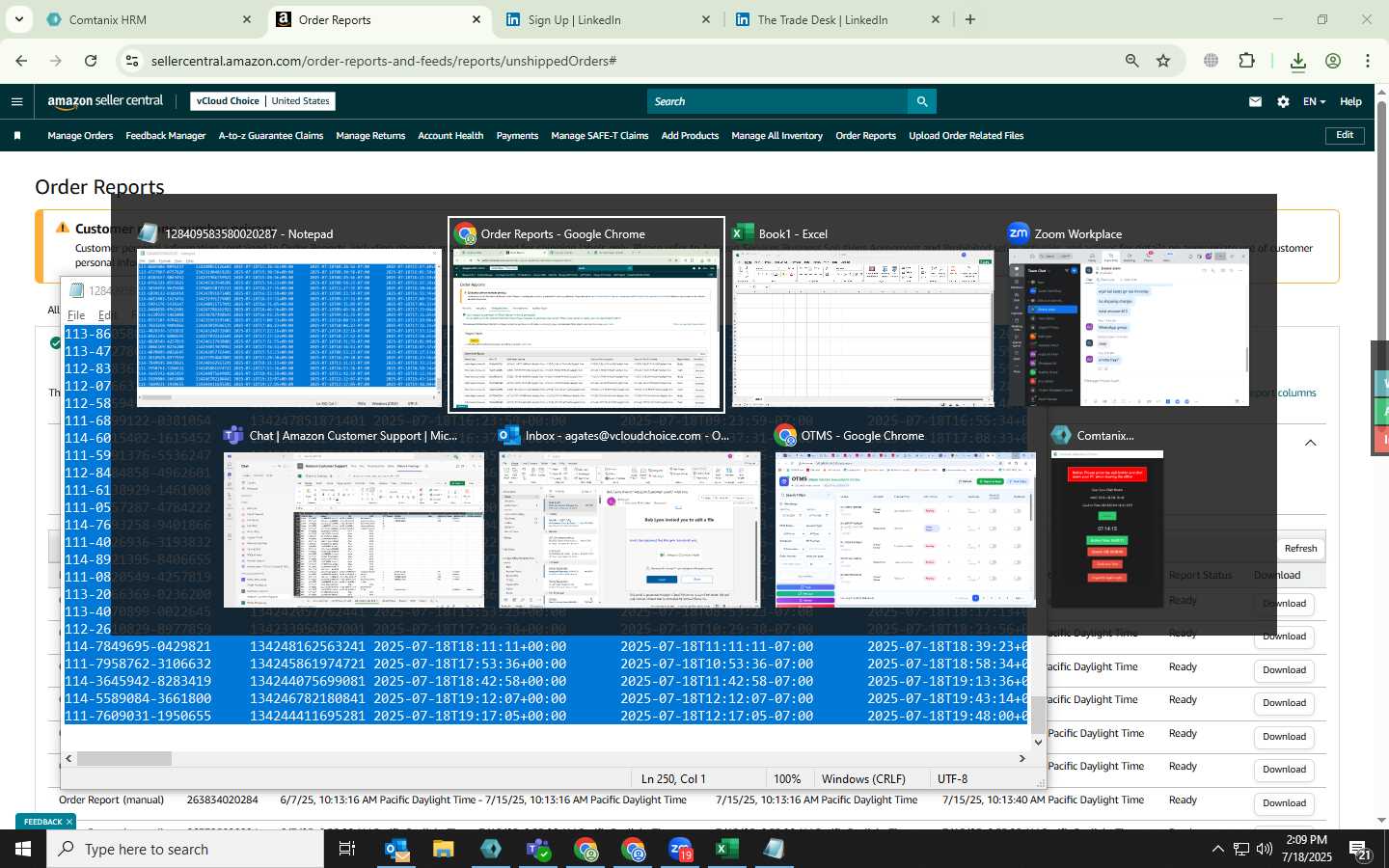Open Zoom from the taskbar
Image resolution: width=1389 pixels, height=868 pixels.
(x=680, y=849)
